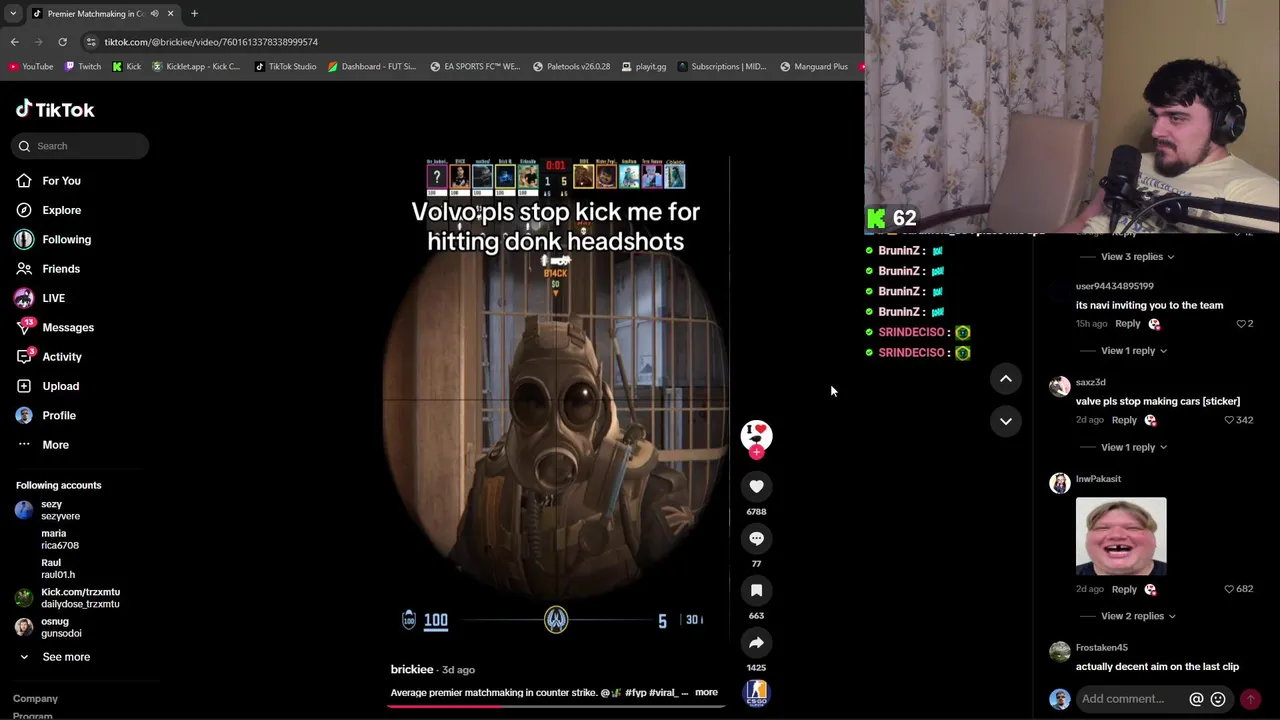
Task: Open the emoji picker icon
Action: tap(1218, 699)
